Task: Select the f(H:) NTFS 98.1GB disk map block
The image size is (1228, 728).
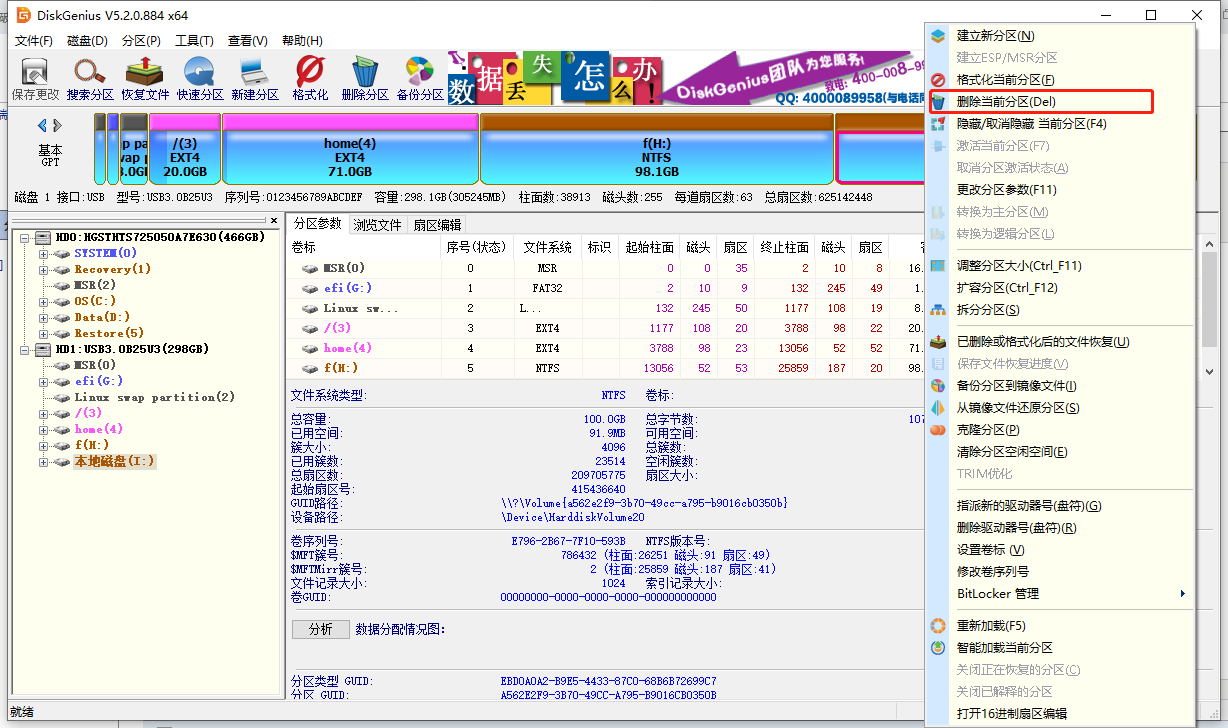Action: (x=657, y=148)
